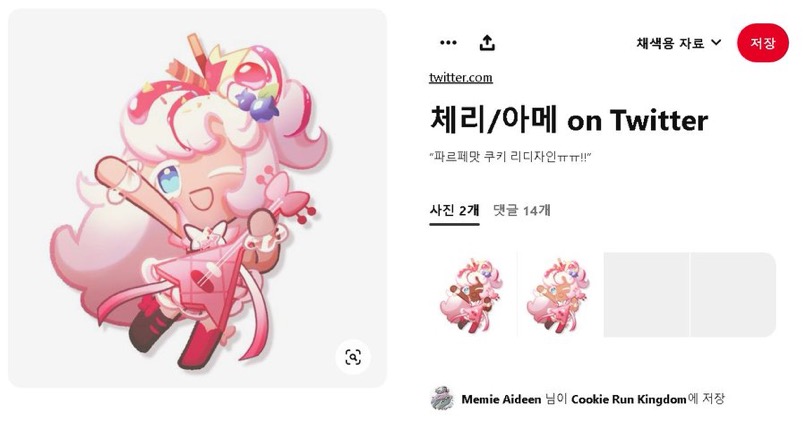The image size is (806, 421).
Task: Click Memie Aideen's profile avatar
Action: tap(442, 399)
